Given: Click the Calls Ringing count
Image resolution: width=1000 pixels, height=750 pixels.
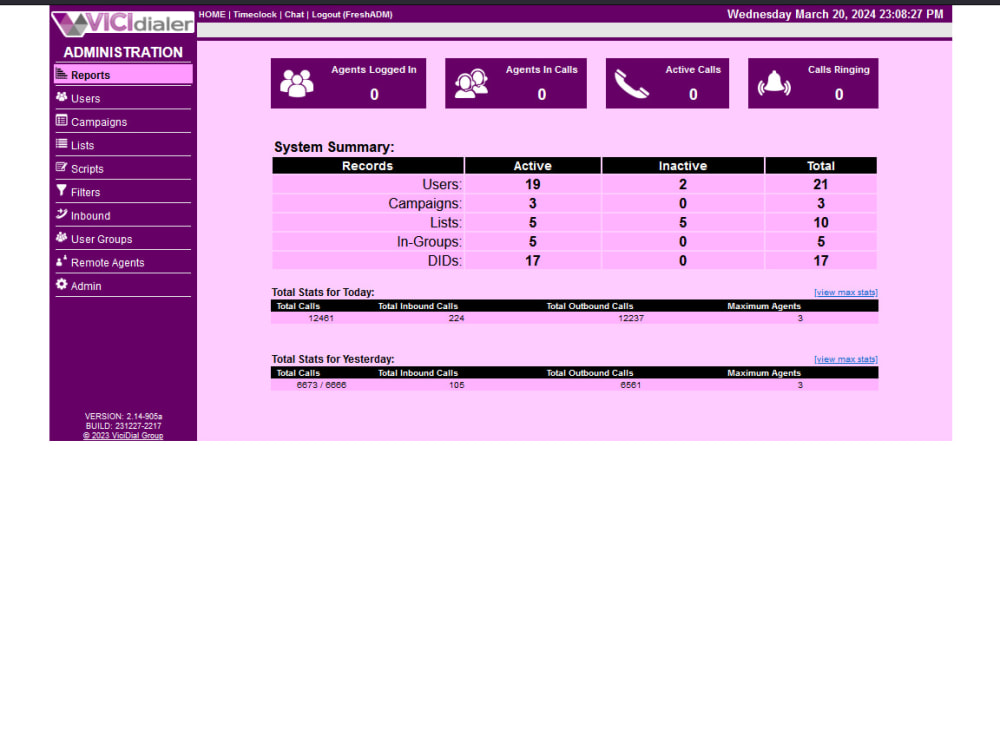Looking at the screenshot, I should coord(839,94).
